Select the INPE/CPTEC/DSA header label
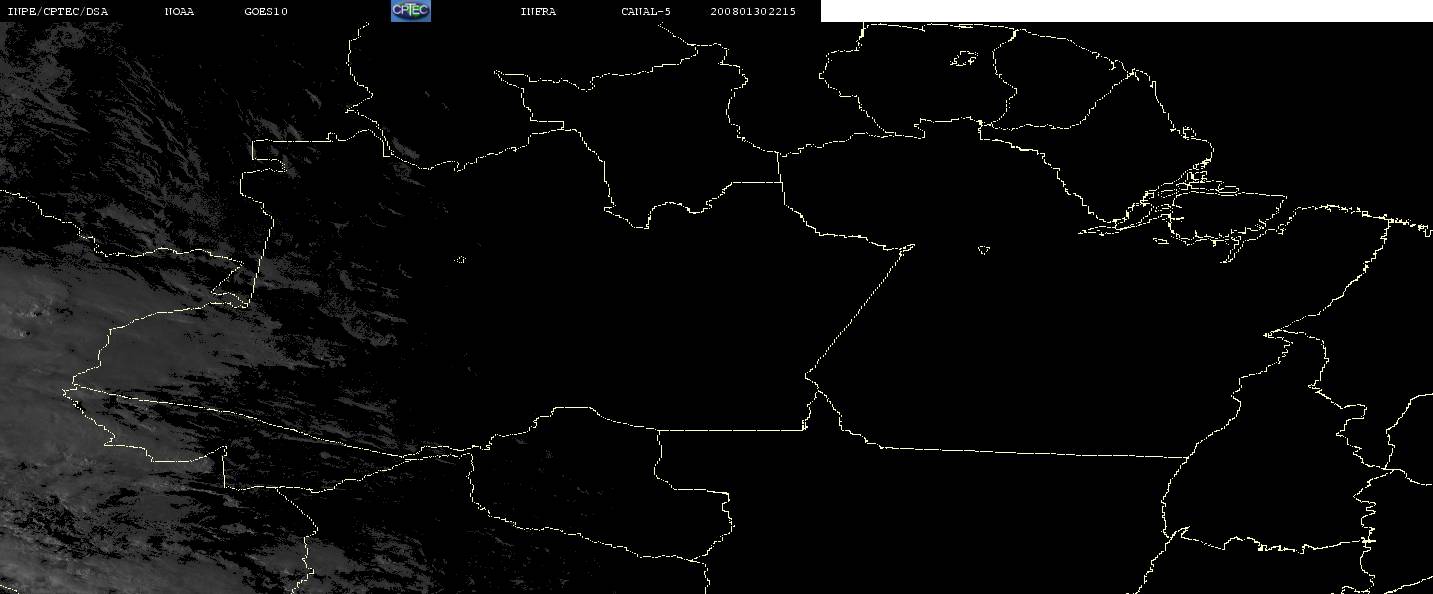 point(57,12)
